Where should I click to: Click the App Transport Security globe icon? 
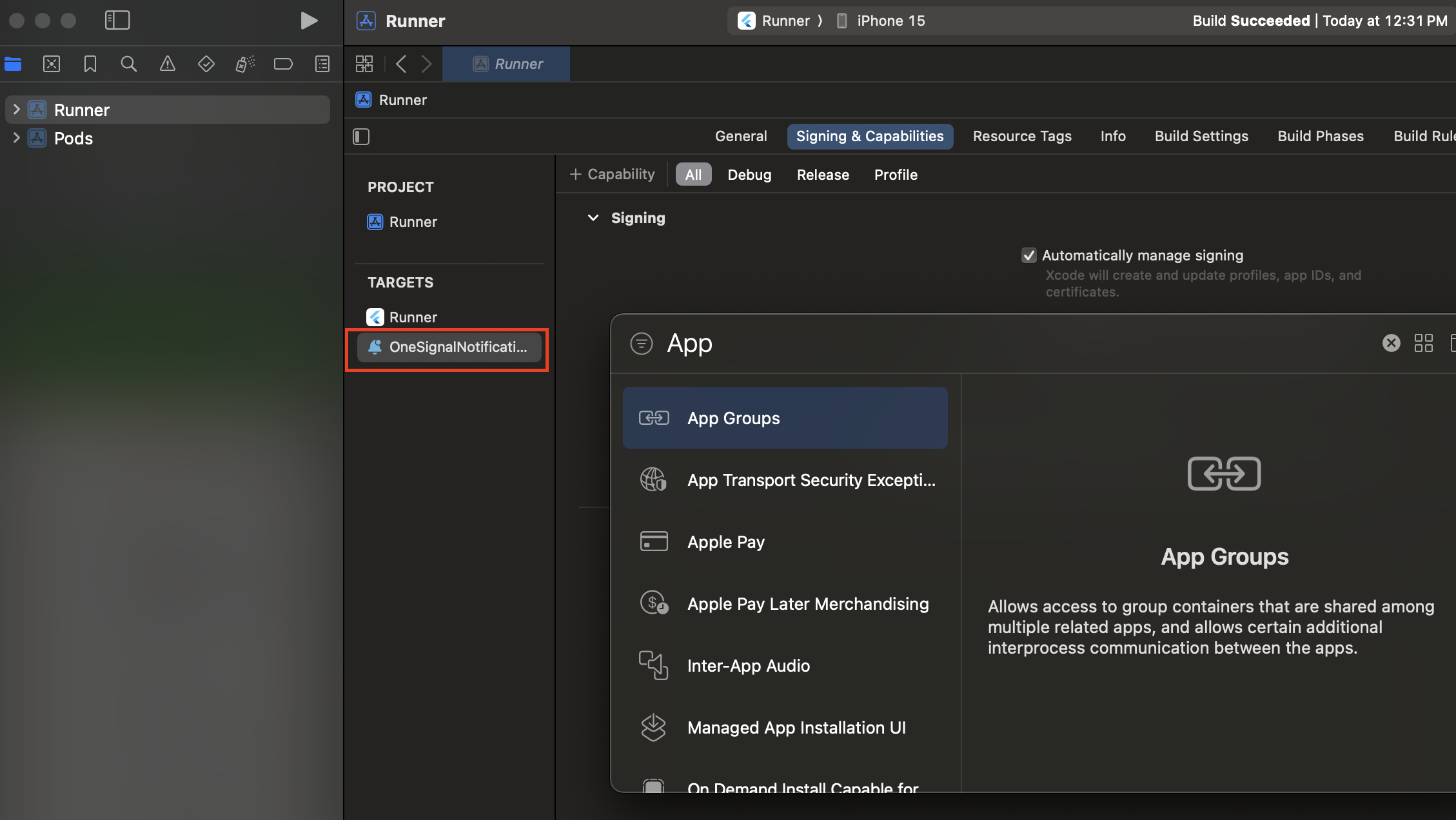click(654, 480)
